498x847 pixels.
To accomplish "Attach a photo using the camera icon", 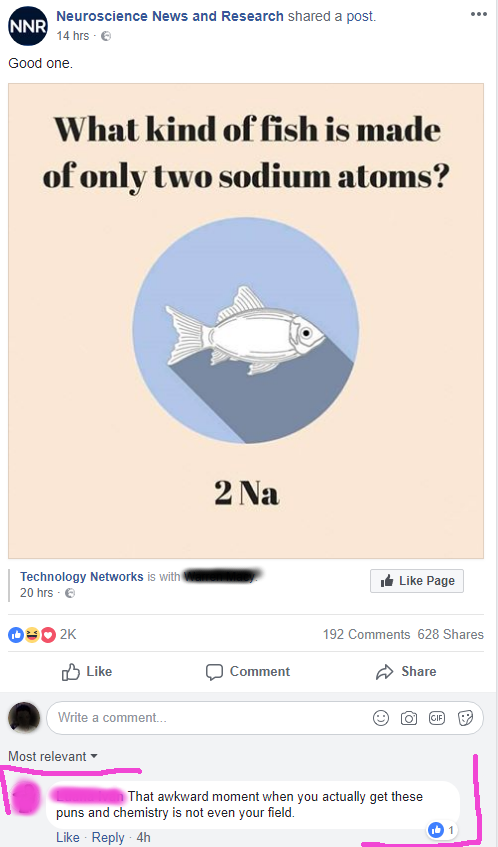I will pyautogui.click(x=409, y=718).
